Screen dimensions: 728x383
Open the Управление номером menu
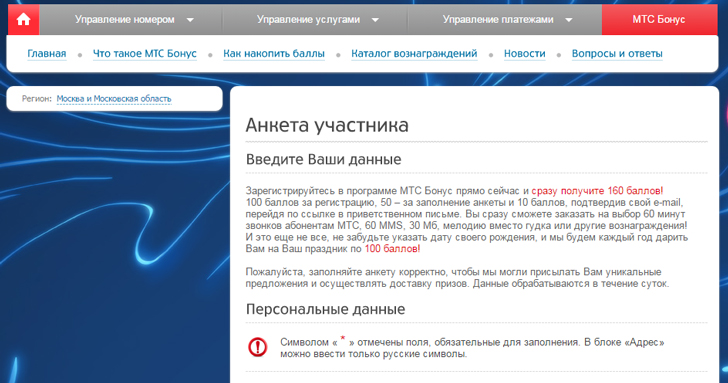(125, 19)
